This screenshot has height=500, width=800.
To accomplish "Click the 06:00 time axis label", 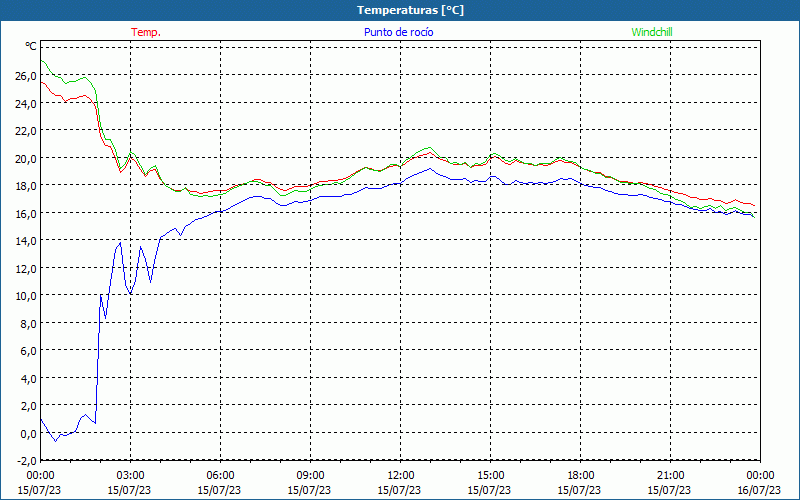I will tap(220, 476).
